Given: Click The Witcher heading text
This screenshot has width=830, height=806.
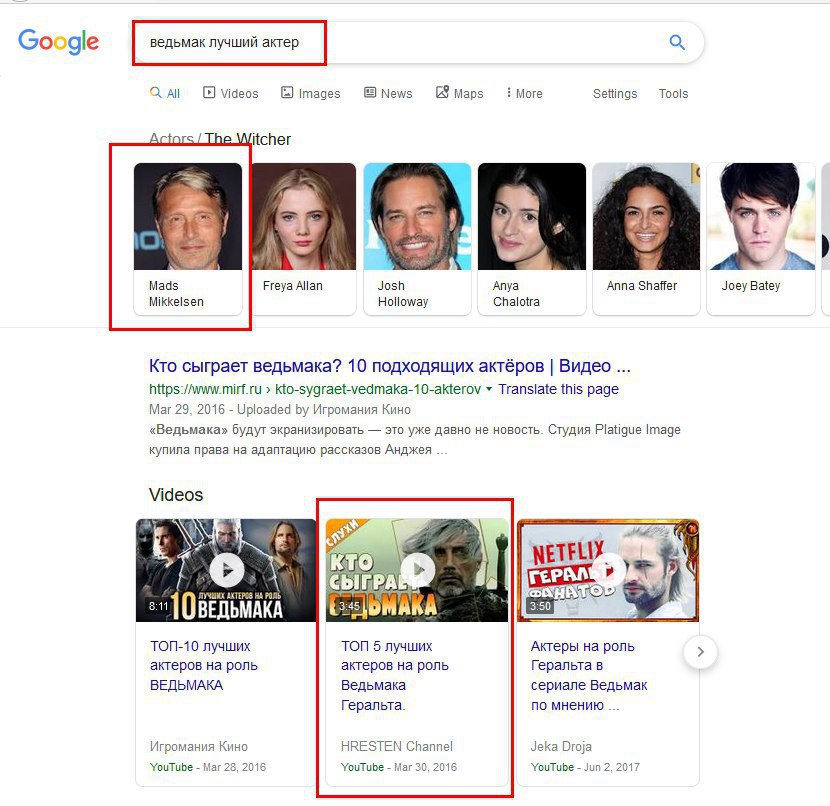Looking at the screenshot, I should pos(247,139).
